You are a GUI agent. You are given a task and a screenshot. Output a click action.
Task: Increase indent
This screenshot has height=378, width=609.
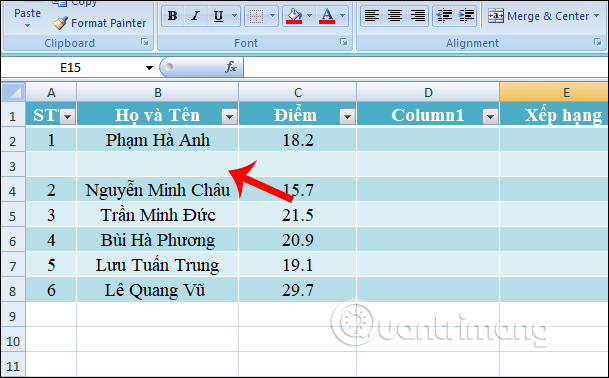coord(466,16)
